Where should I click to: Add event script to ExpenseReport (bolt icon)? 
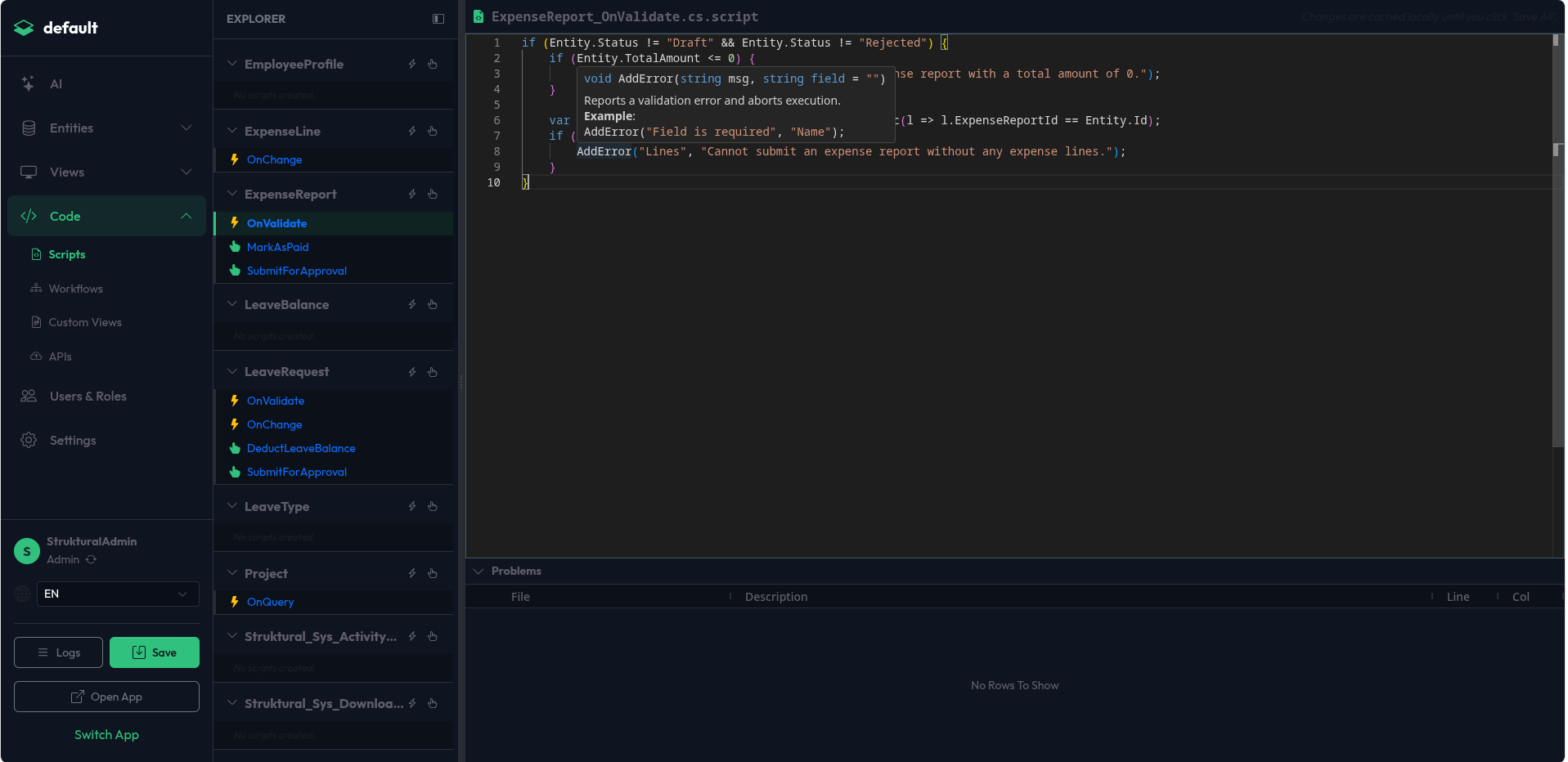pos(412,194)
